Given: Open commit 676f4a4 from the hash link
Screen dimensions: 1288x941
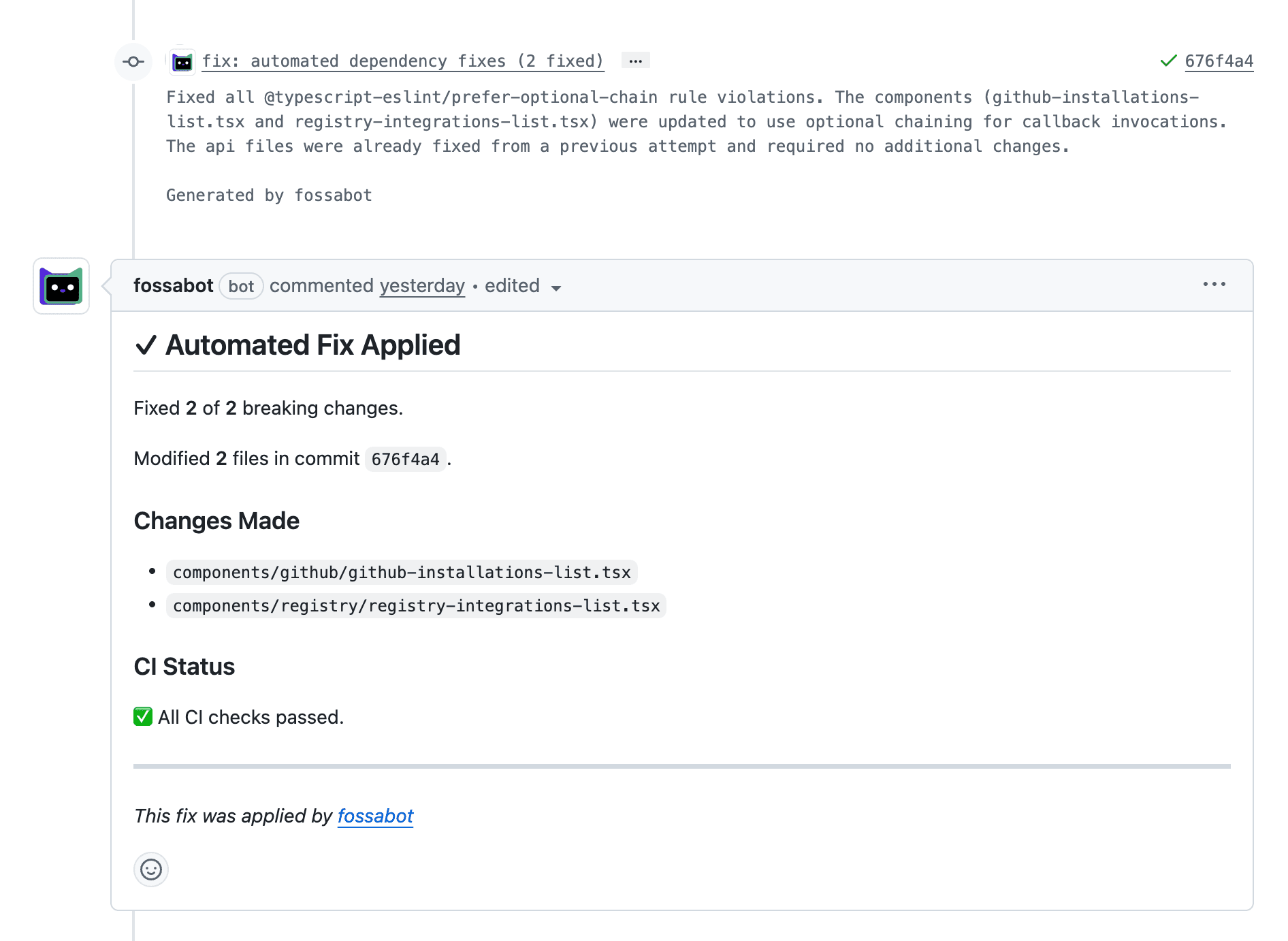Looking at the screenshot, I should tap(1219, 60).
